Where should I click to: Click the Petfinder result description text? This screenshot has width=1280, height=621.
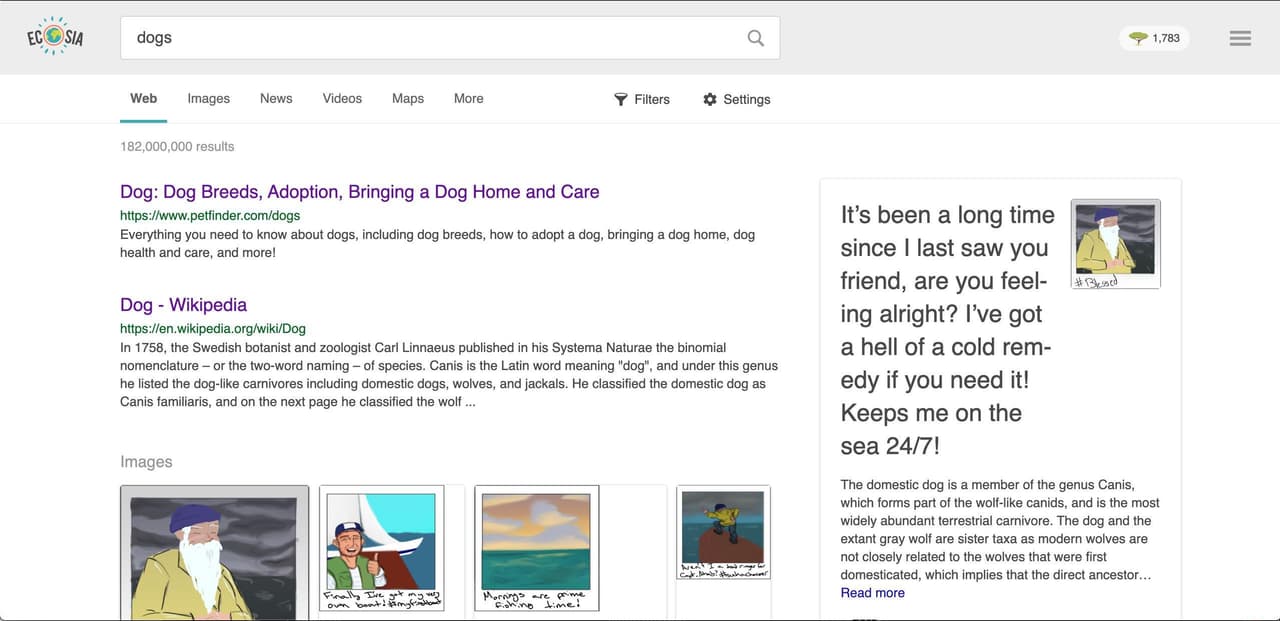pos(438,243)
